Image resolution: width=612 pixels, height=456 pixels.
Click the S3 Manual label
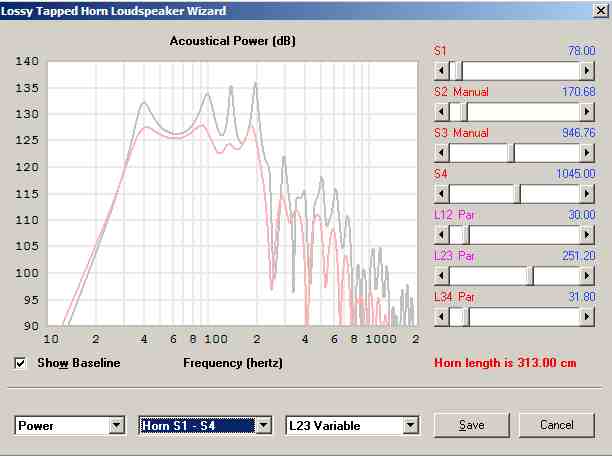point(461,133)
